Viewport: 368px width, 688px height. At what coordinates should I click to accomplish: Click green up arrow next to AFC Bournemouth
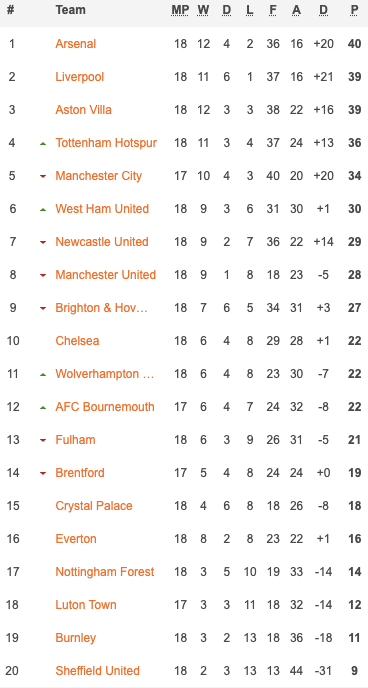point(43,408)
